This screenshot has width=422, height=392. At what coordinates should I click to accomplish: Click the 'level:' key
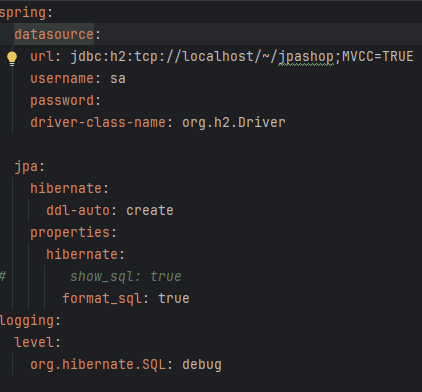tap(37, 342)
